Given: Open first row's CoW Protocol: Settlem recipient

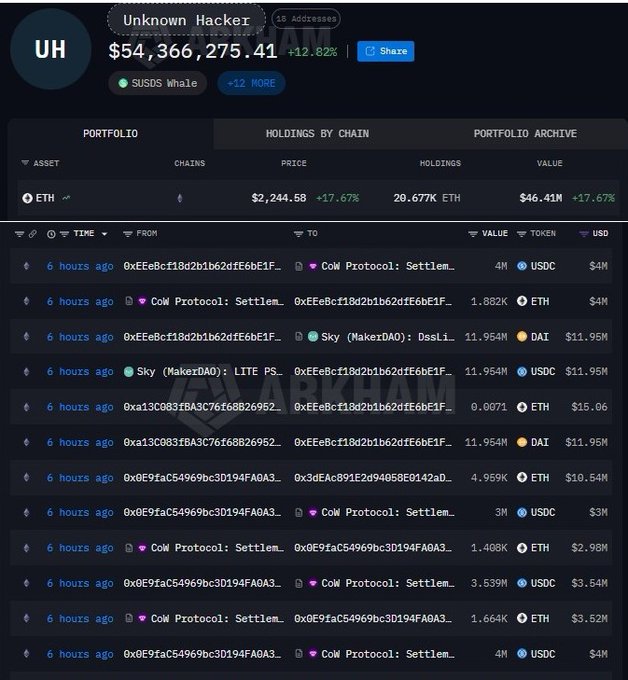Looking at the screenshot, I should pyautogui.click(x=388, y=266).
